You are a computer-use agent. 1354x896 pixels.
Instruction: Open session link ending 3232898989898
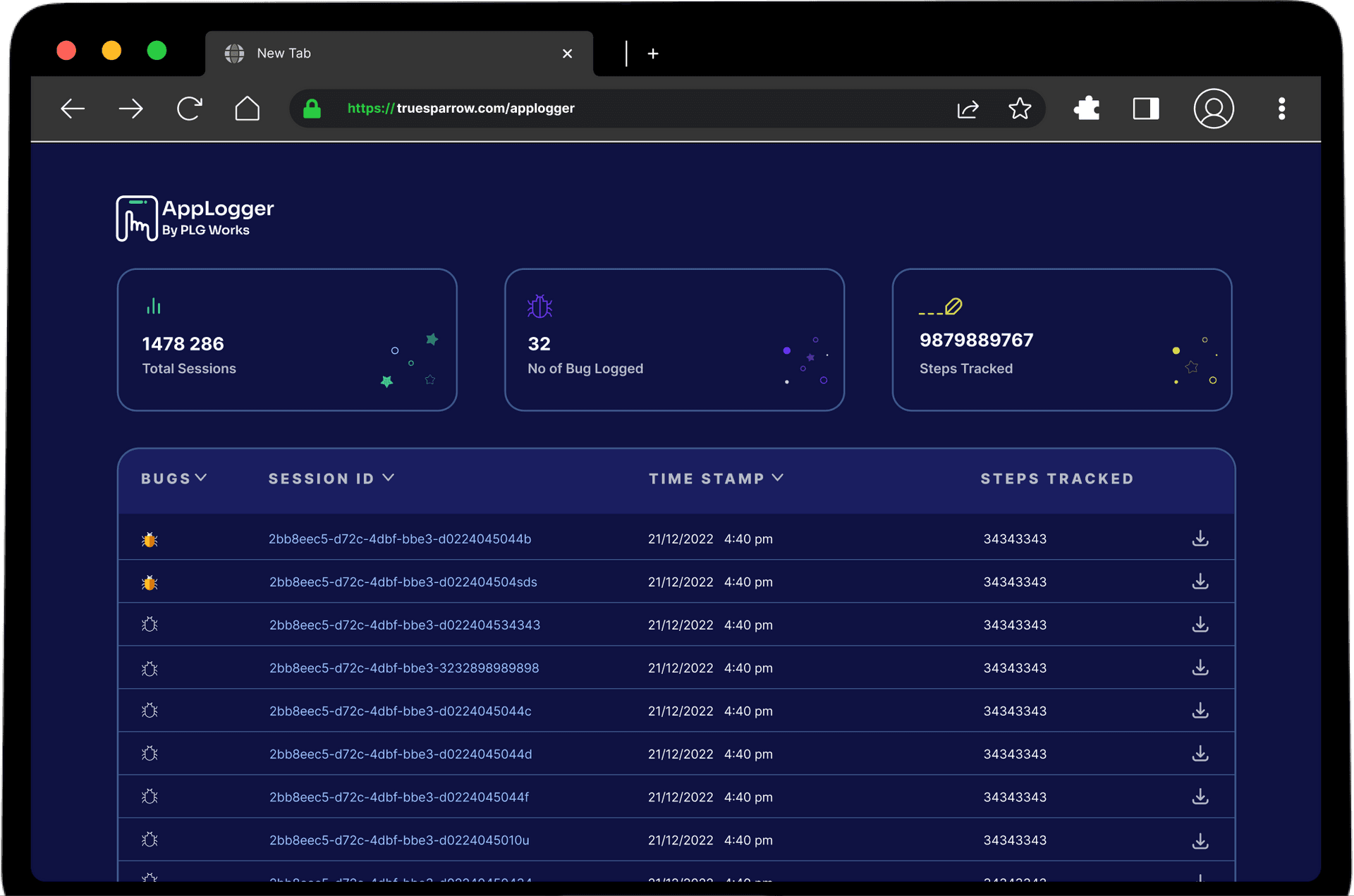[404, 668]
